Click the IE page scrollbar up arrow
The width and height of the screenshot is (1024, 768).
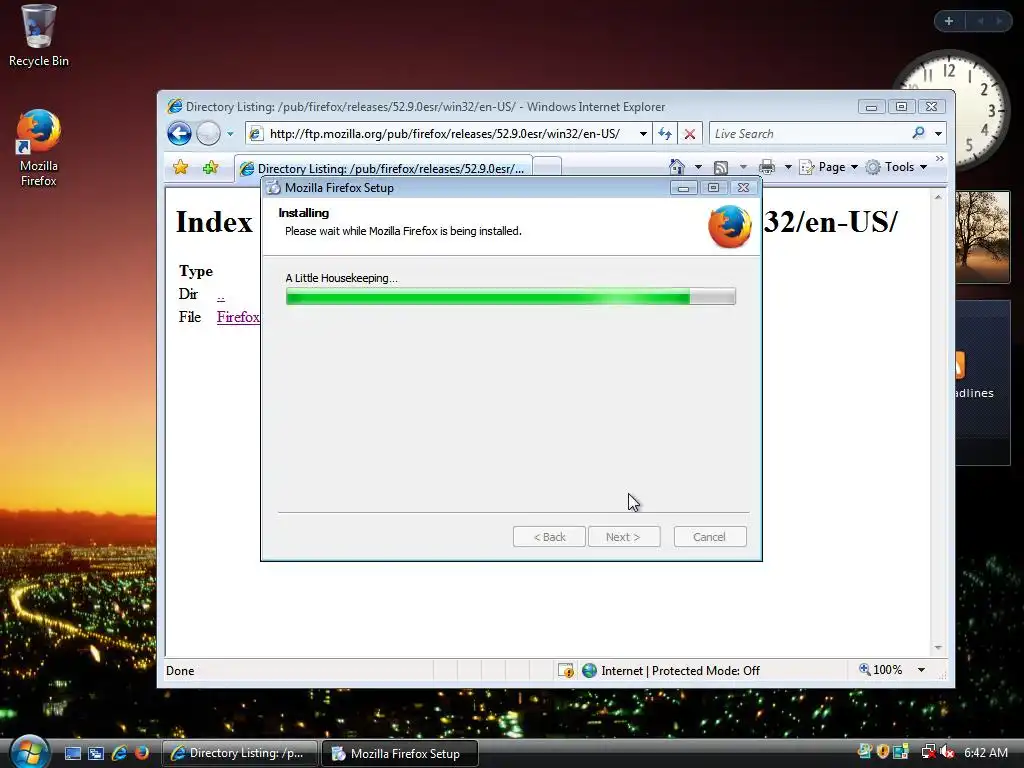pos(938,197)
